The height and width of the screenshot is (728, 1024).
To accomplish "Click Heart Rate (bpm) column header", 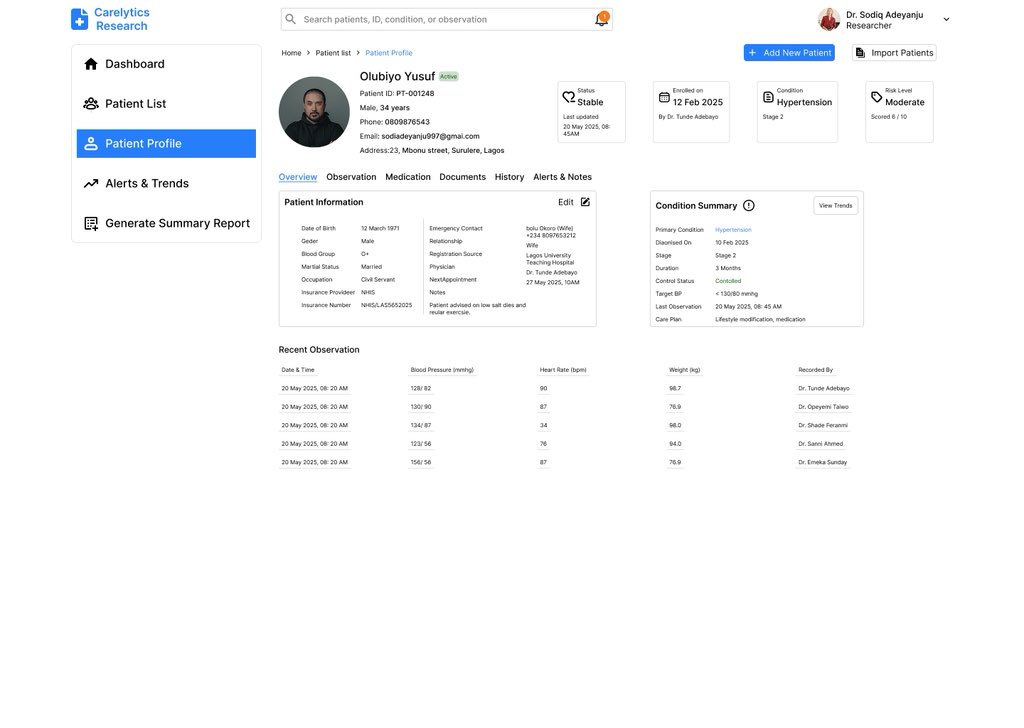I will pyautogui.click(x=563, y=370).
